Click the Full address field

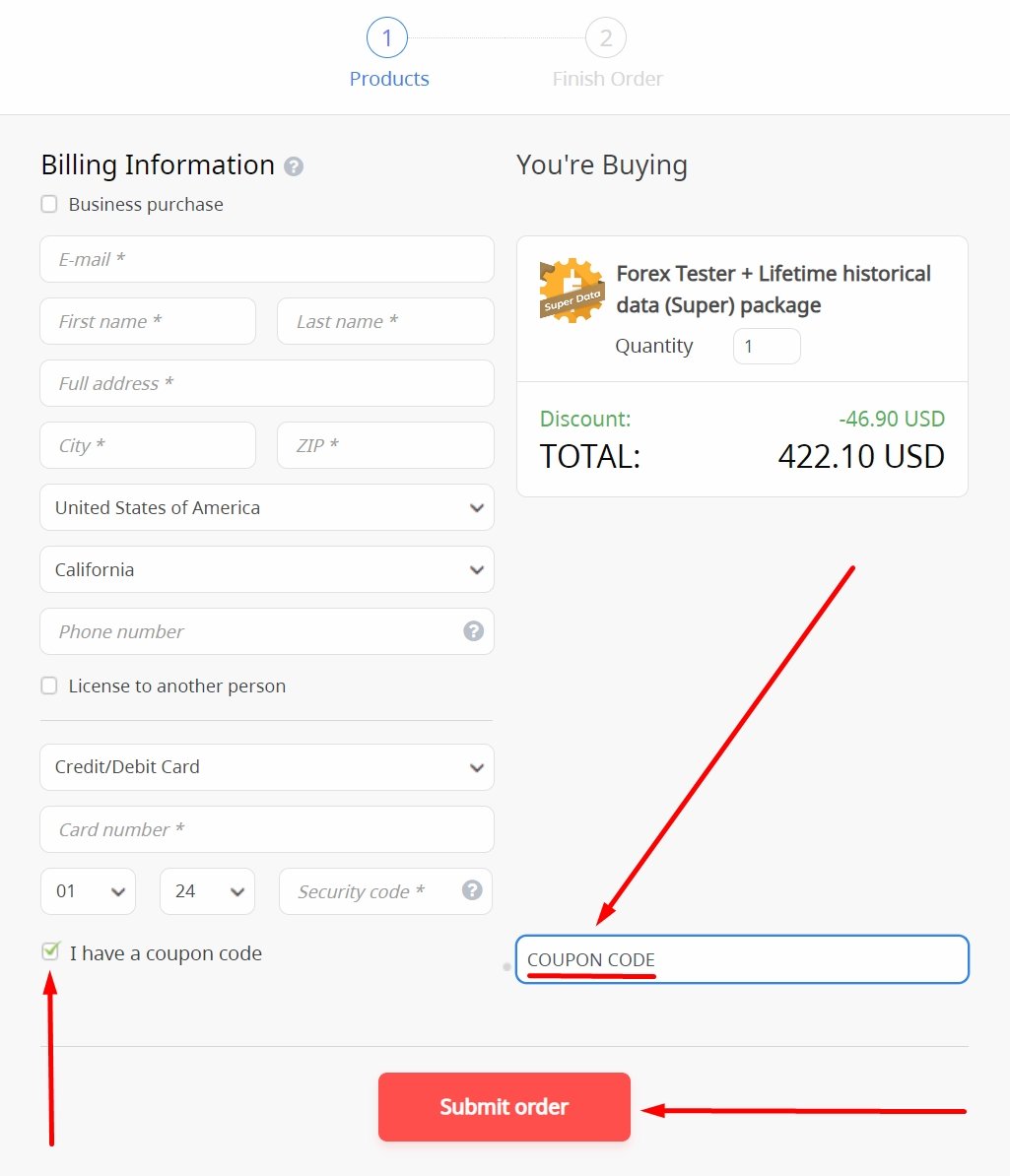tap(266, 383)
